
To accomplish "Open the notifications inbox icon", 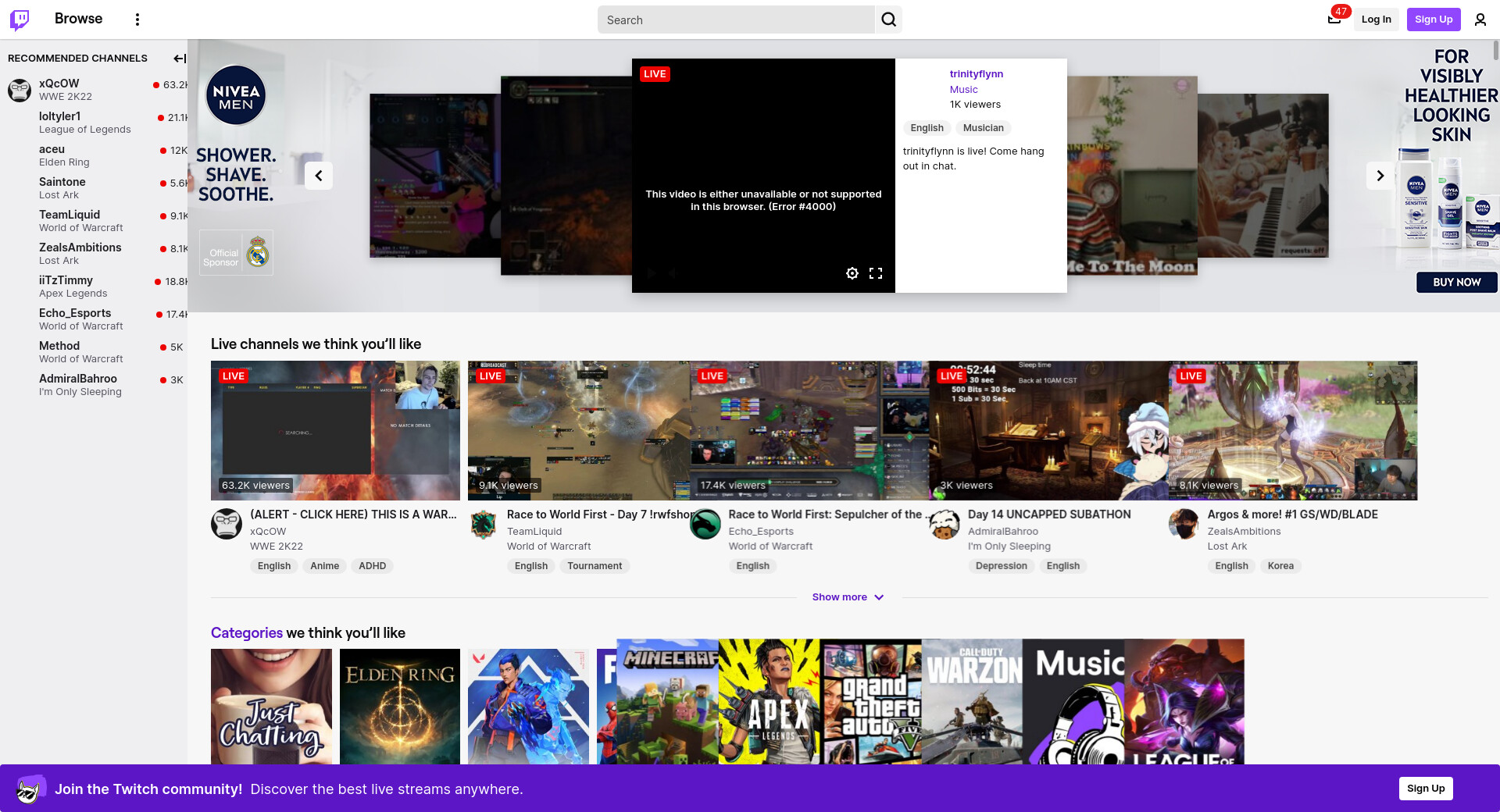I will [1334, 20].
